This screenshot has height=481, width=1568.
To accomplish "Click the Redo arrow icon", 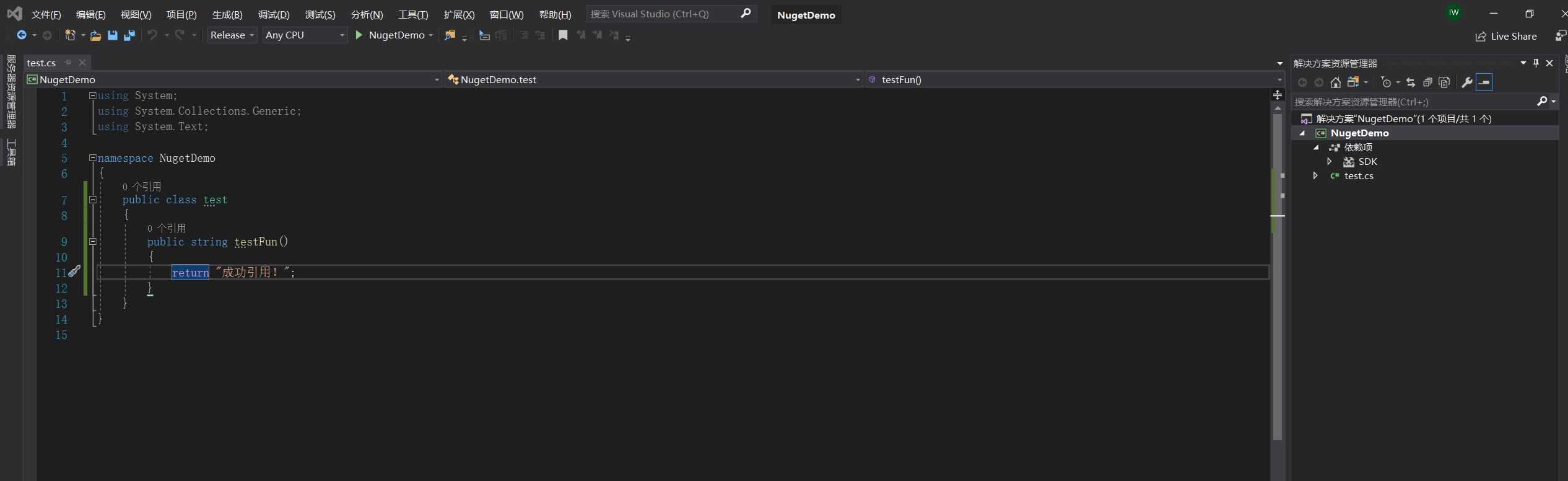I will tap(180, 35).
